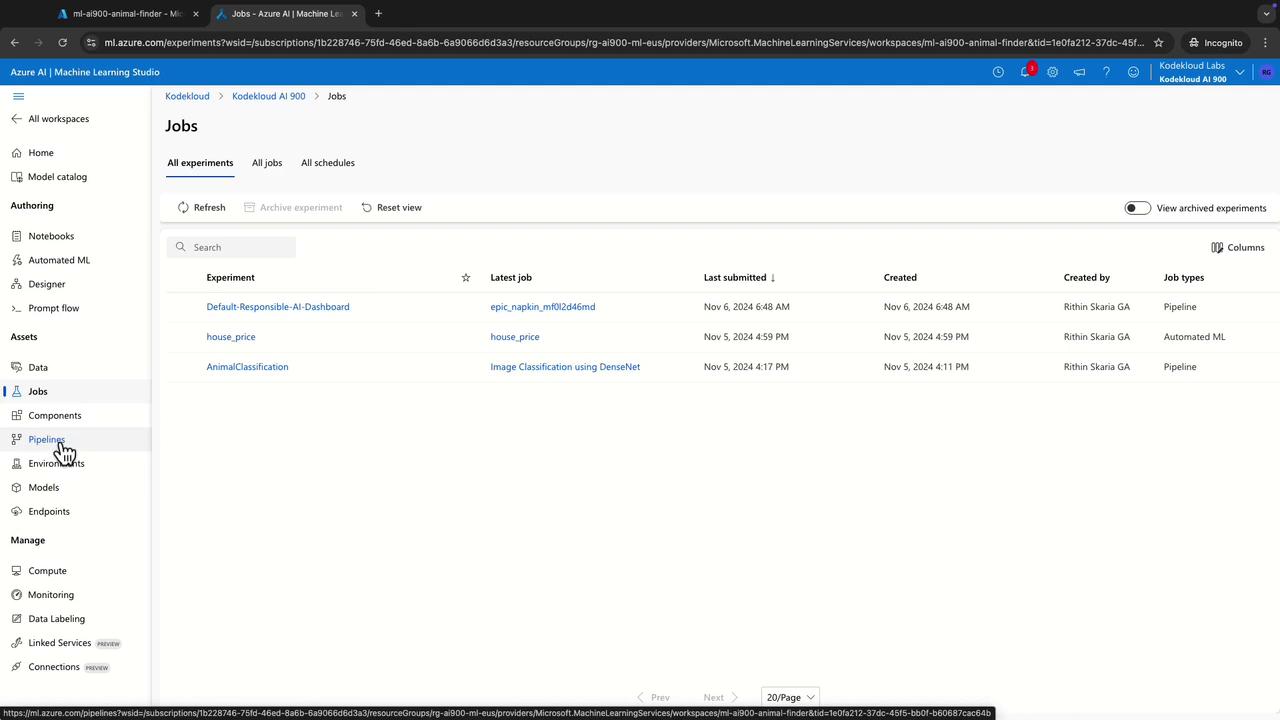Click the Compute icon
This screenshot has height=720, width=1280.
(x=17, y=571)
